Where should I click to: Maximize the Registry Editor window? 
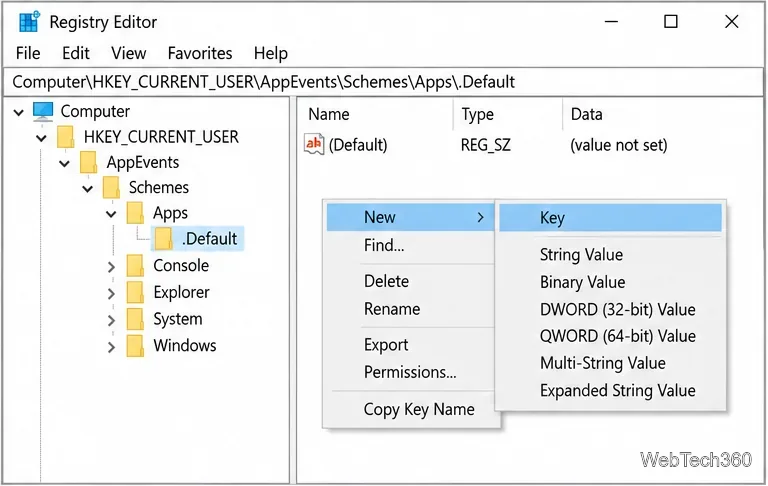671,22
